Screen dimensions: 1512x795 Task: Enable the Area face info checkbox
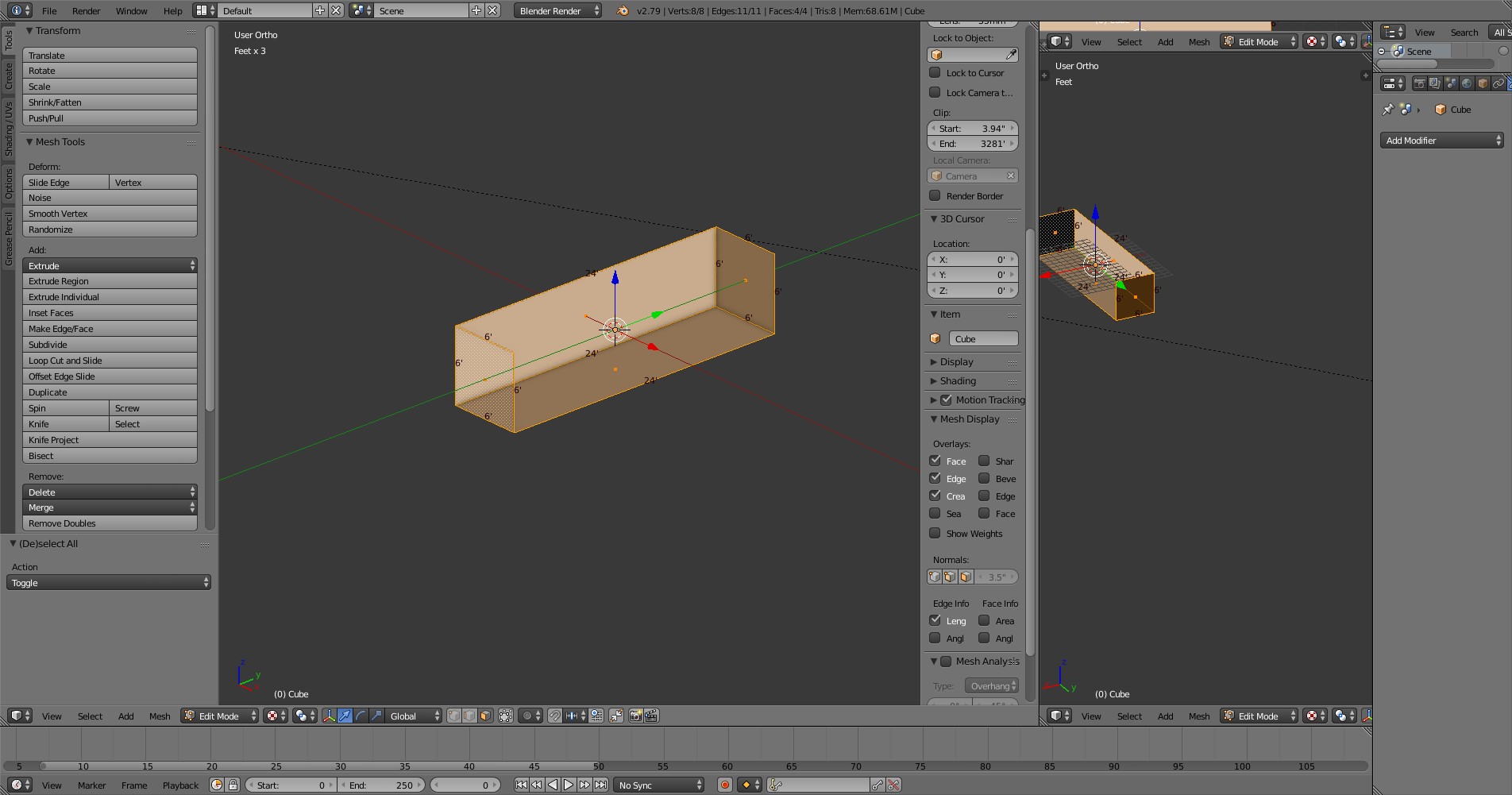coord(984,620)
